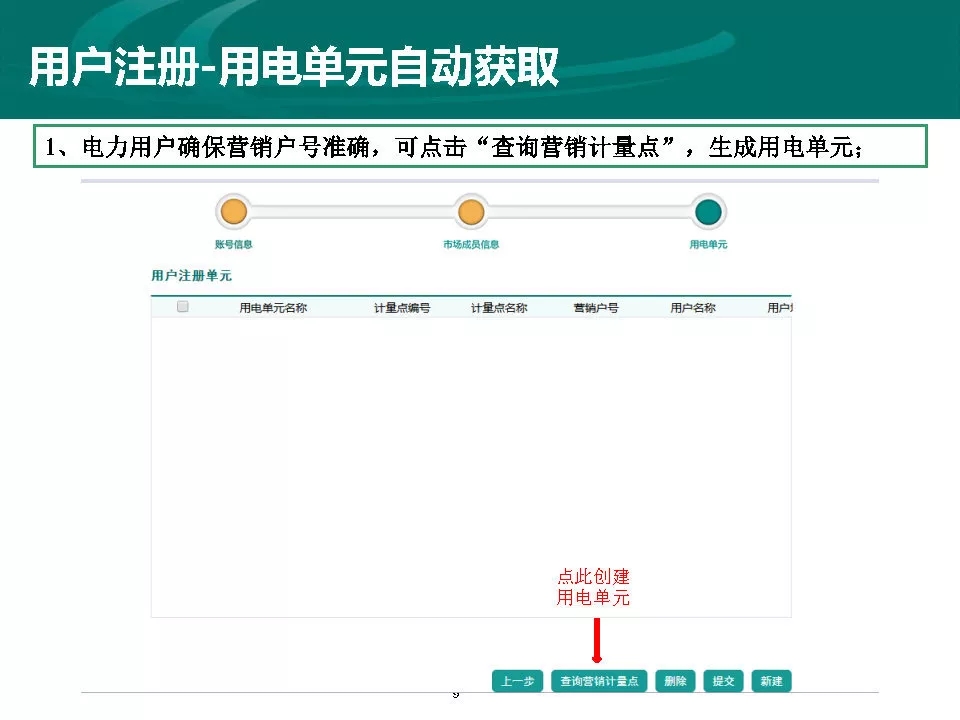Toggle the select-all checkbox in table header
The width and height of the screenshot is (960, 720).
coord(183,307)
